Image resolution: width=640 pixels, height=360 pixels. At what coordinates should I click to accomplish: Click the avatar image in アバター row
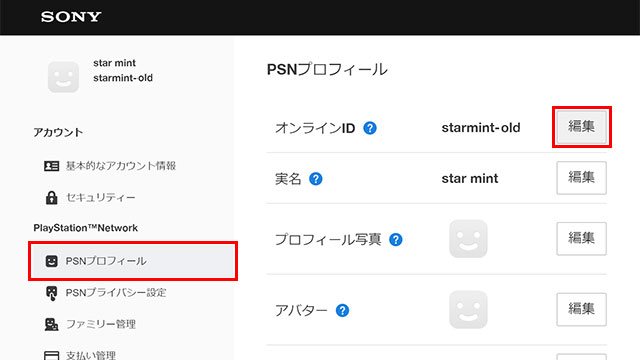point(468,309)
